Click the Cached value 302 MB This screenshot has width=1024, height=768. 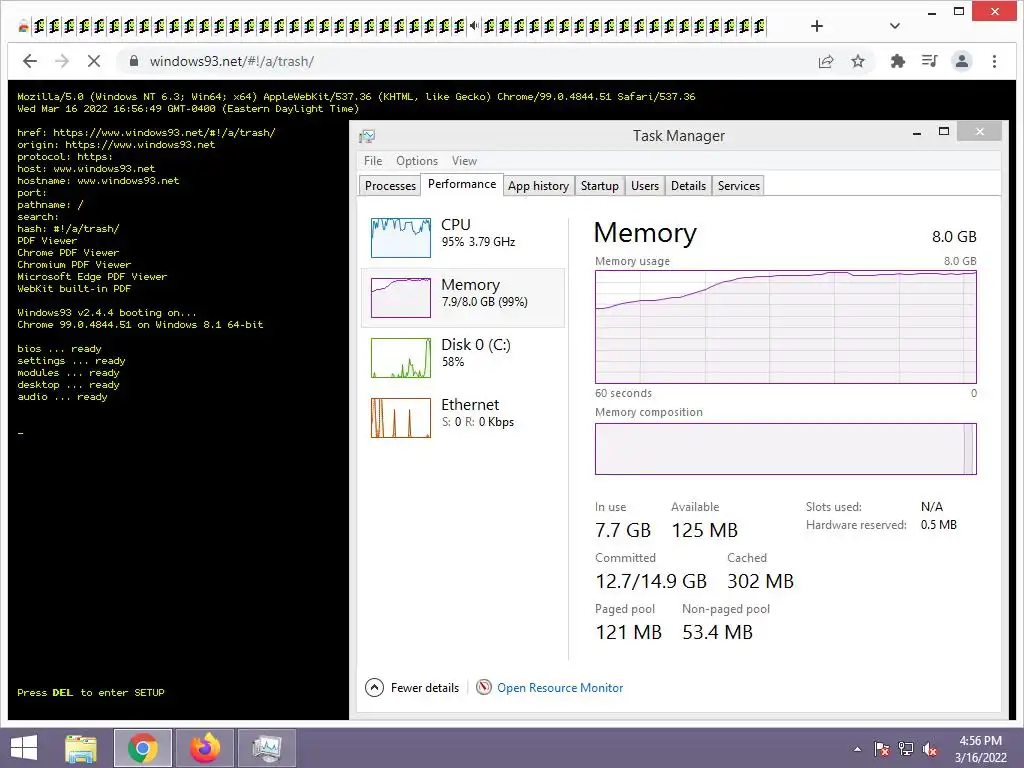click(x=760, y=581)
